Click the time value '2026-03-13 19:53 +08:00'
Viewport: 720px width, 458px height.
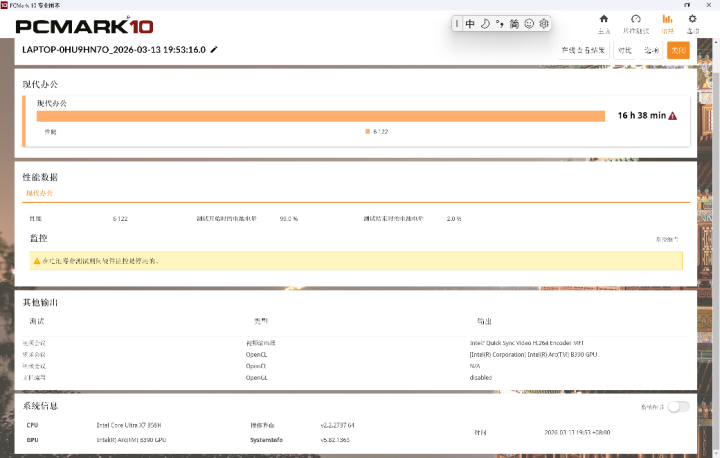pyautogui.click(x=577, y=432)
